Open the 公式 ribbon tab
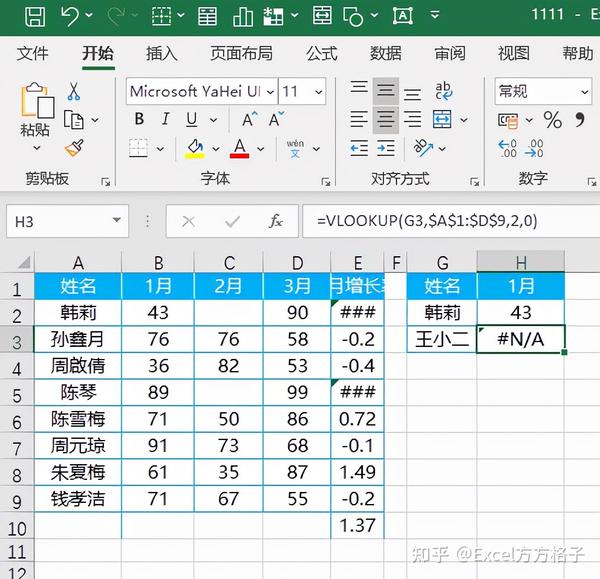 322,53
